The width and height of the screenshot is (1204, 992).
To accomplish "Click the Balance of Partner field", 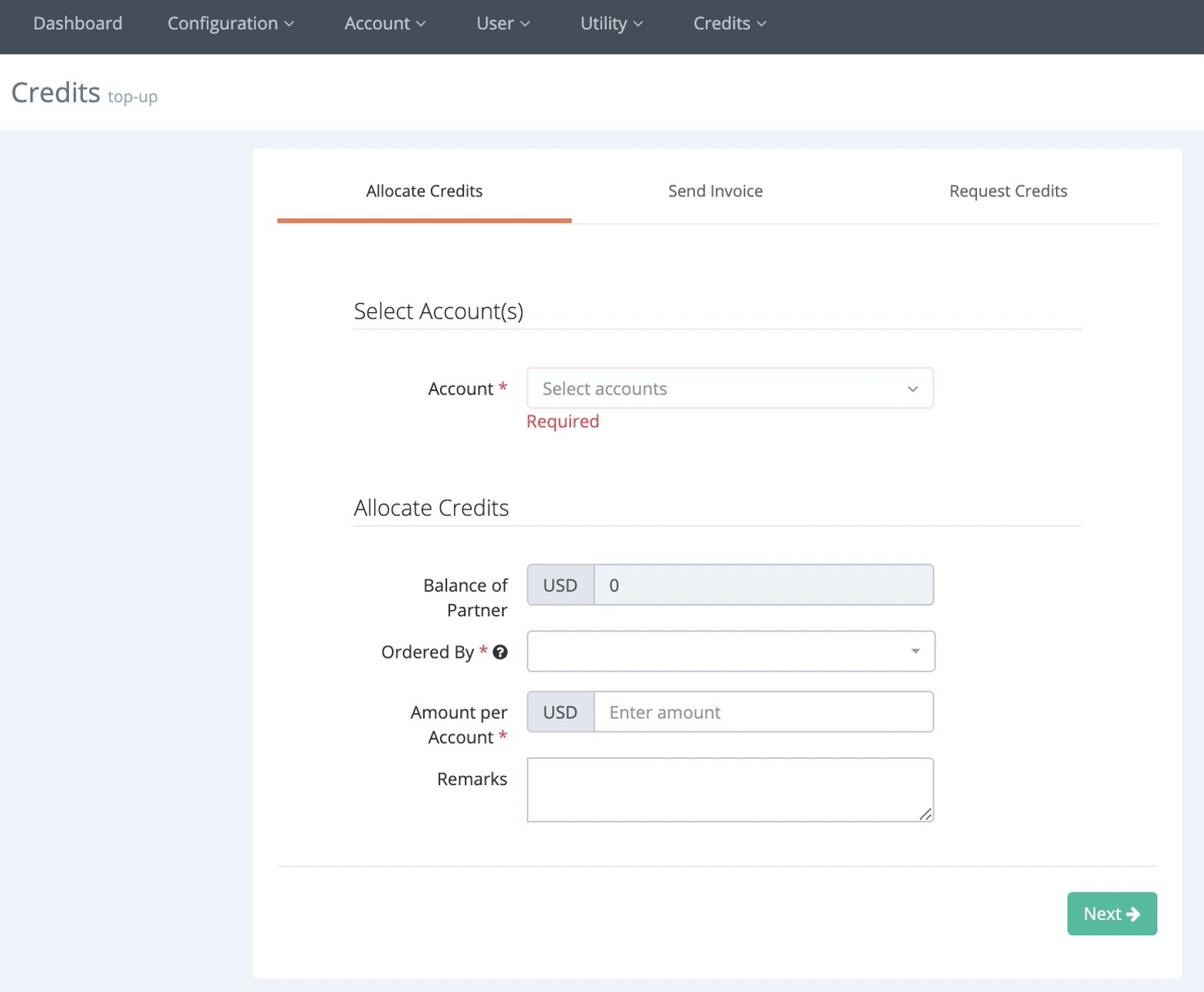I will pyautogui.click(x=763, y=585).
